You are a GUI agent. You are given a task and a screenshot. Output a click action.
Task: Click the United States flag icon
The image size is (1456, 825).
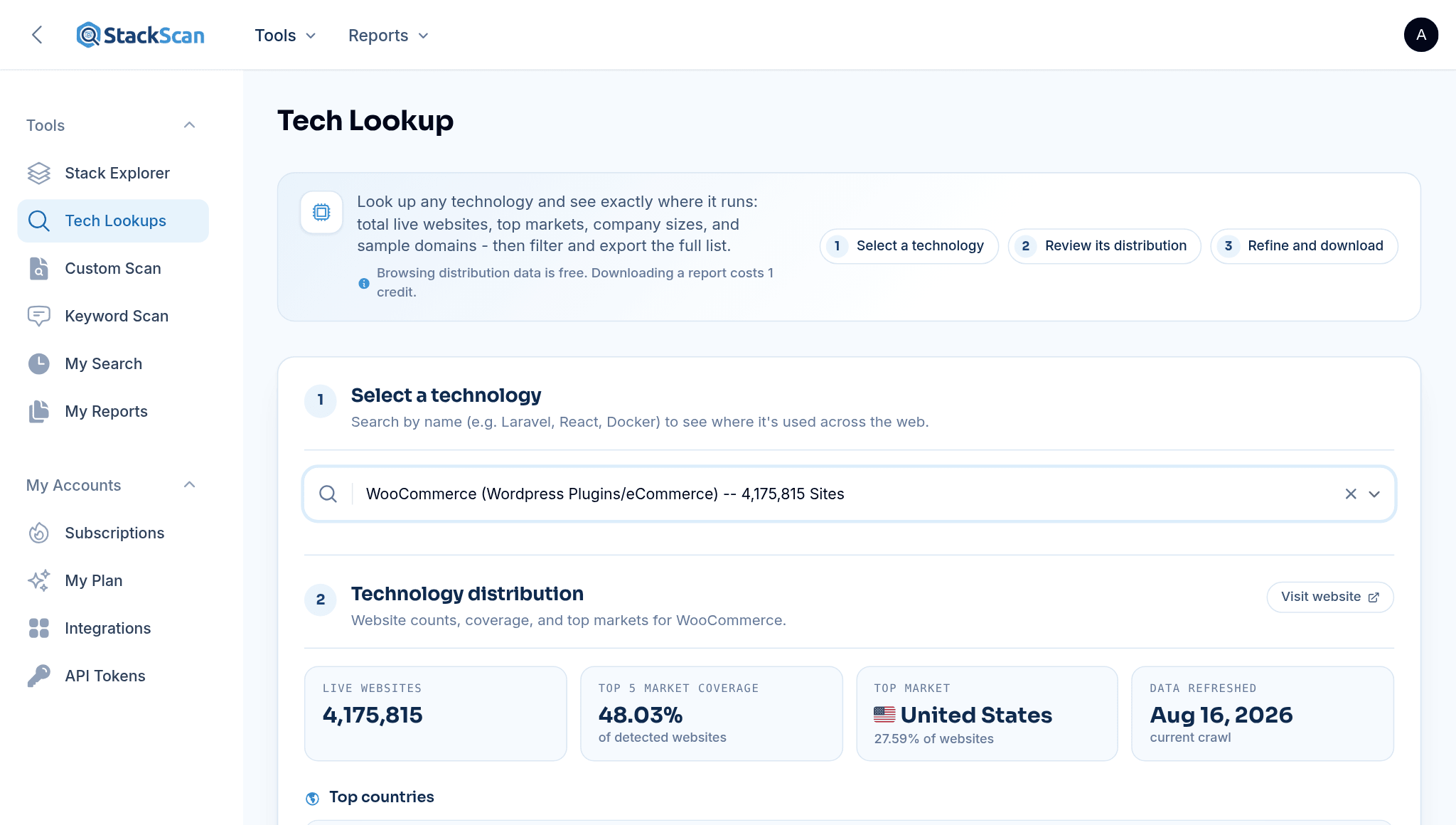[x=884, y=715]
